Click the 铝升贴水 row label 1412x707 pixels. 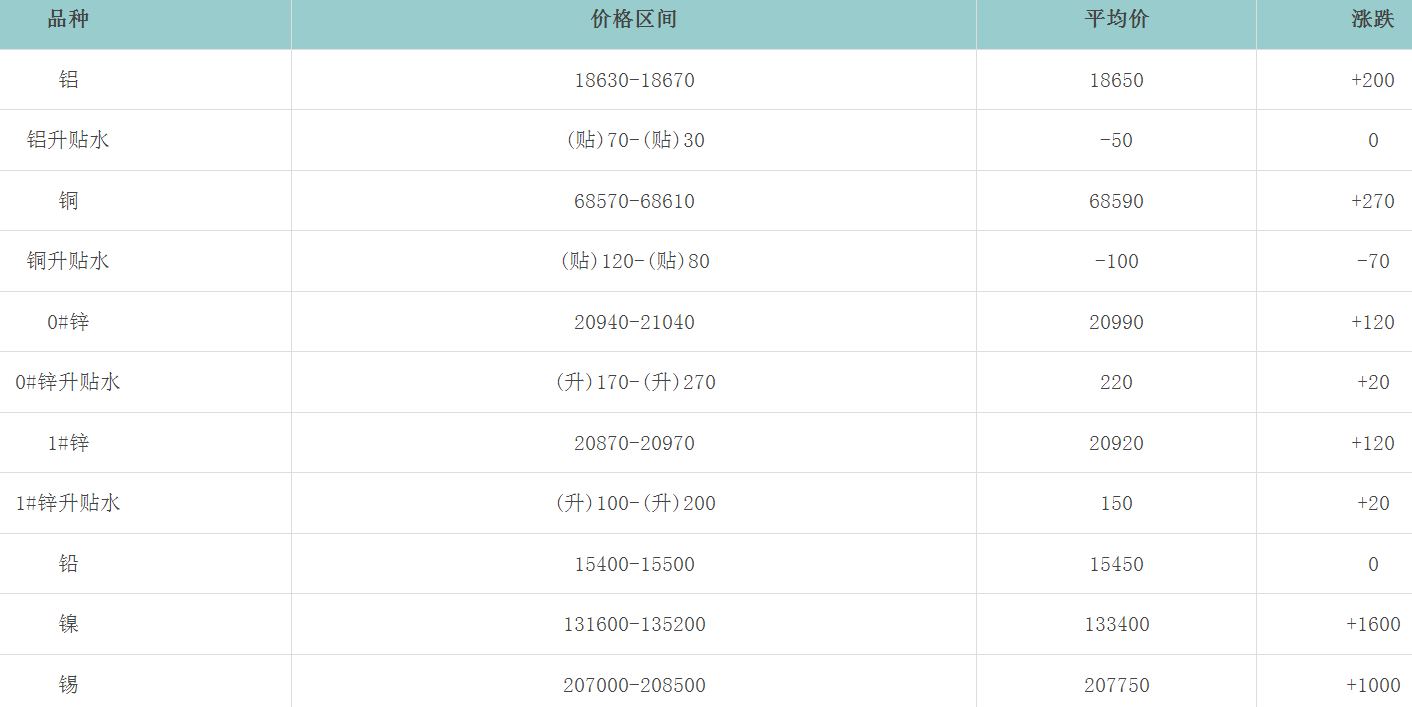tap(68, 140)
